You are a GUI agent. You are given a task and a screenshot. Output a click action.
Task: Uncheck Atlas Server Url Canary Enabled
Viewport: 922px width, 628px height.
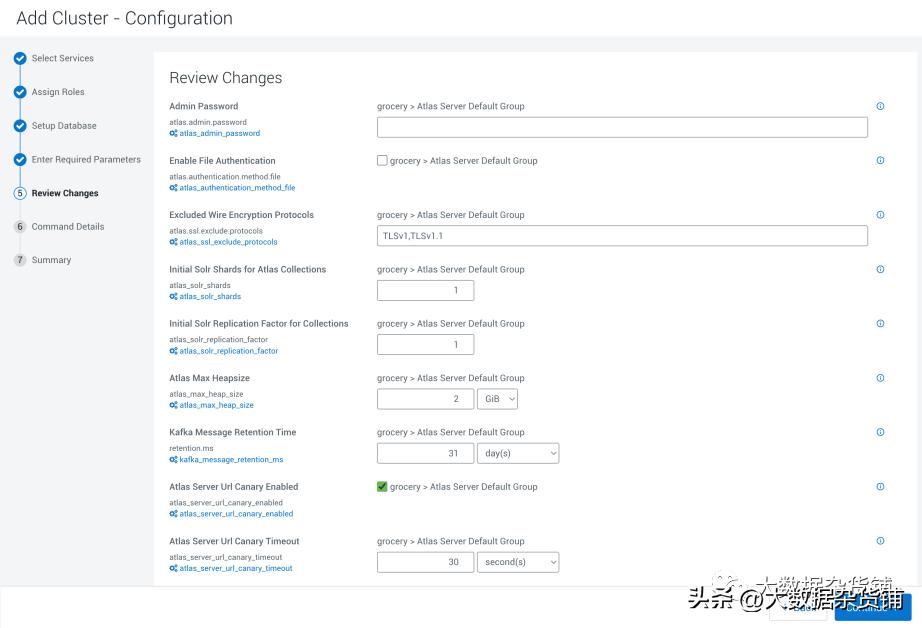pos(381,487)
